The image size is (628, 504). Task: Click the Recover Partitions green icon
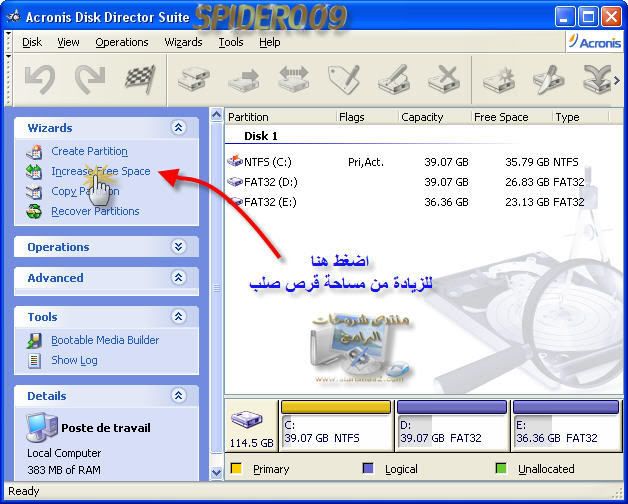click(x=34, y=212)
